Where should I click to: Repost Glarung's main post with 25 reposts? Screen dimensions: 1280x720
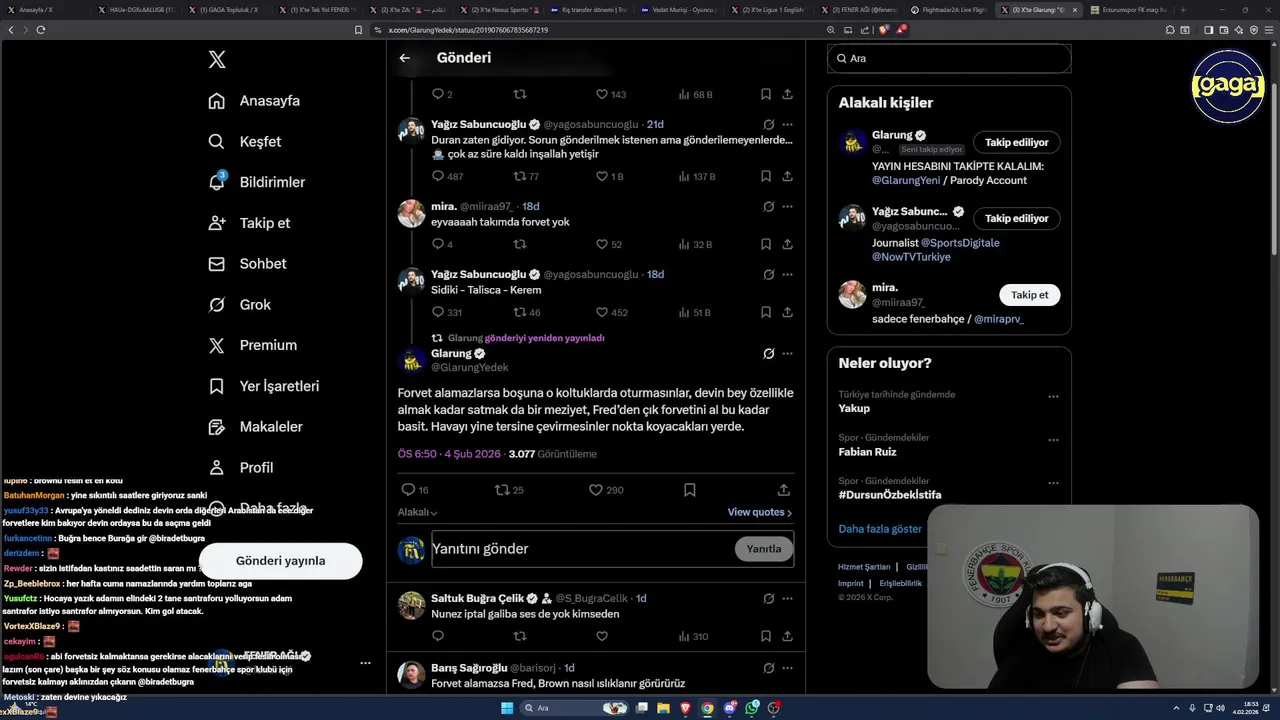point(502,490)
